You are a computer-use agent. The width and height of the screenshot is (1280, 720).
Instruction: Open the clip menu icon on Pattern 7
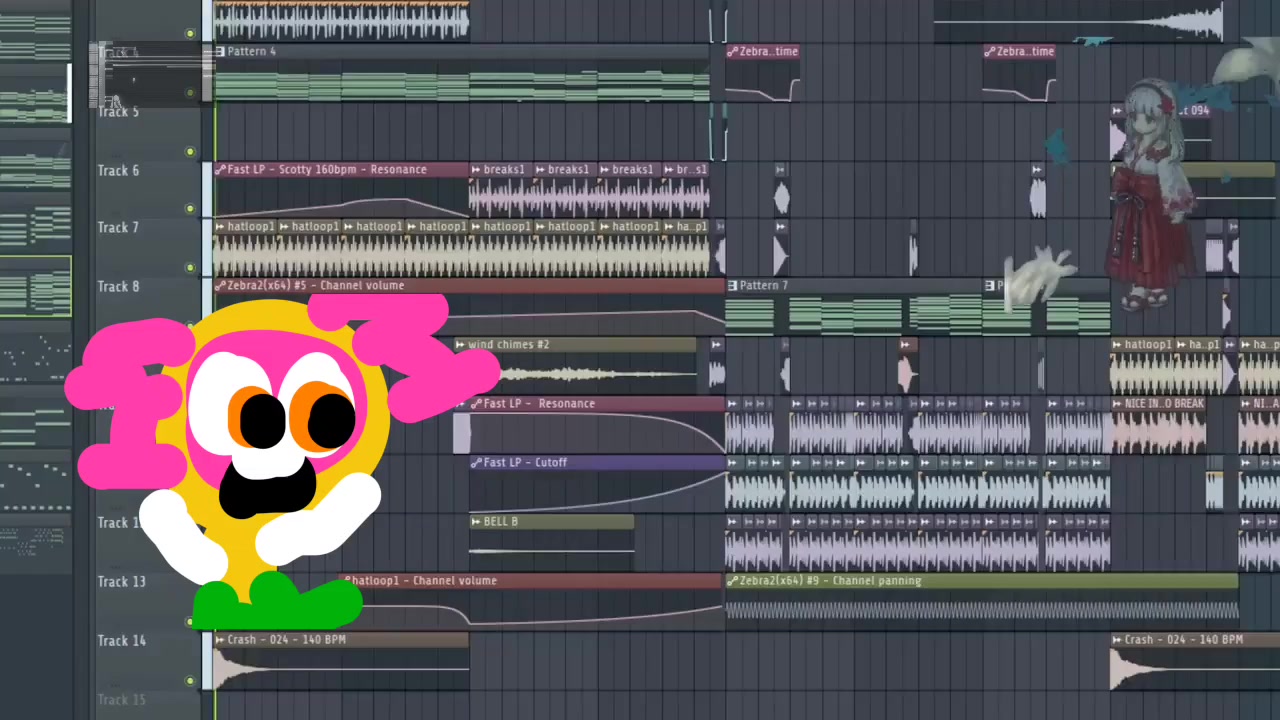tap(732, 286)
